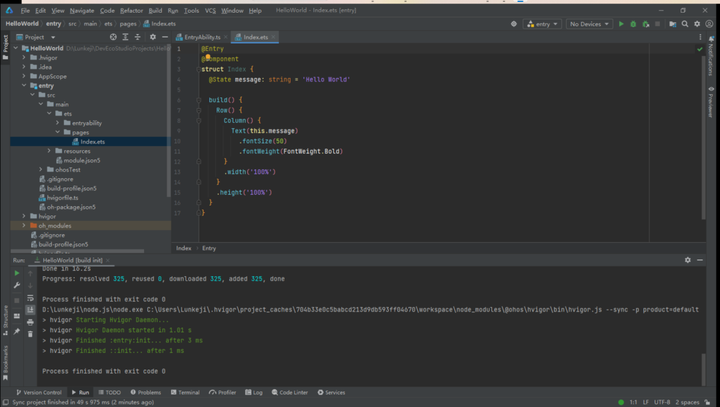Open the entry module dropdown
This screenshot has width=720, height=407.
click(542, 24)
